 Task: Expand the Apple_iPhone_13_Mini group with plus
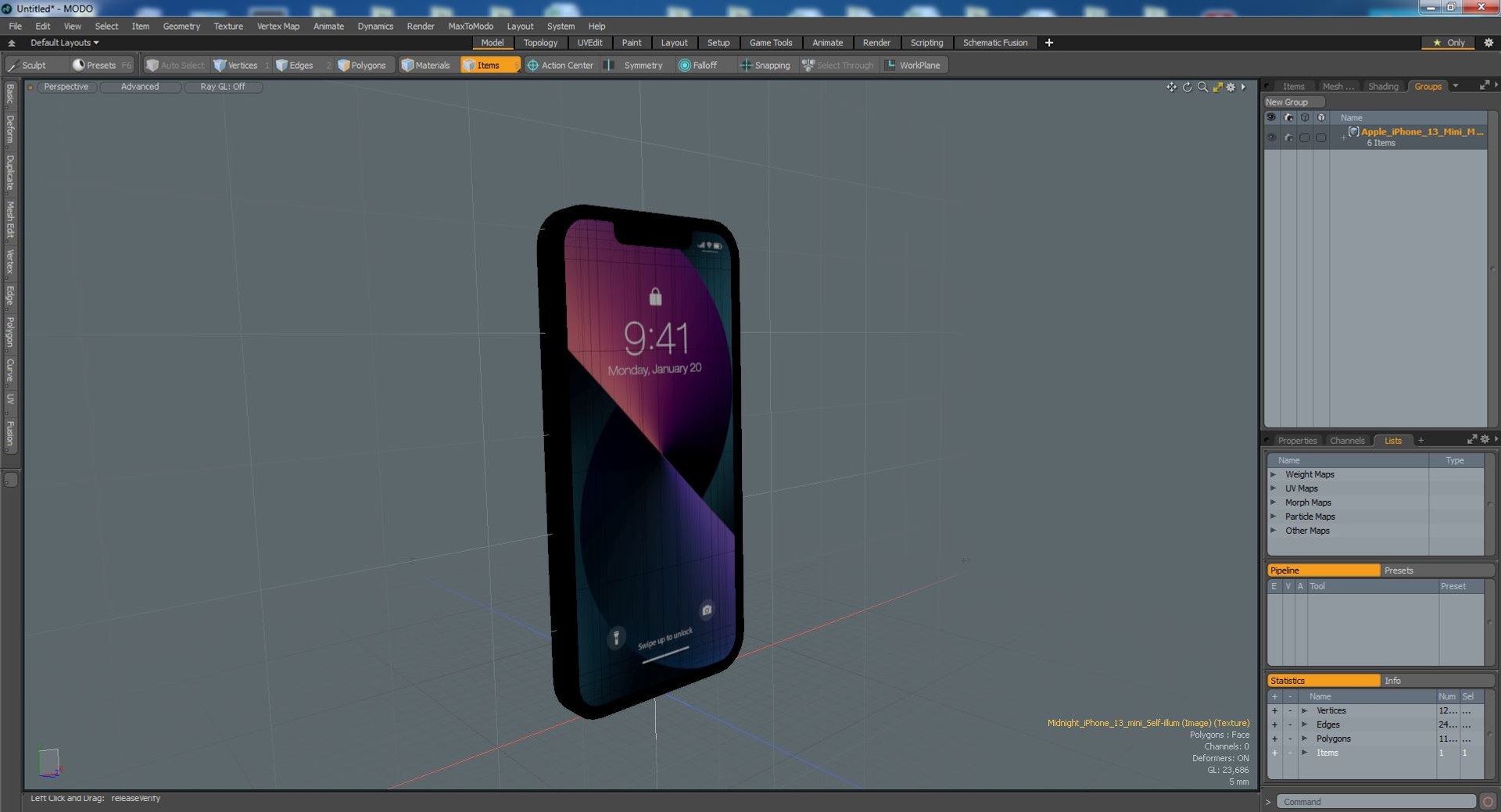tap(1343, 137)
